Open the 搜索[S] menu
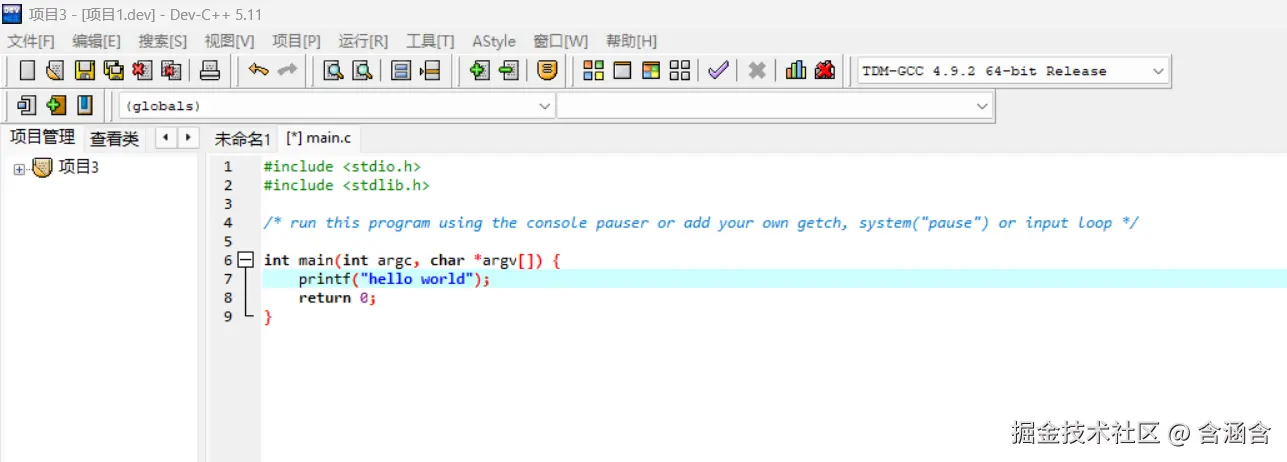Viewport: 1287px width, 462px height. [x=163, y=41]
